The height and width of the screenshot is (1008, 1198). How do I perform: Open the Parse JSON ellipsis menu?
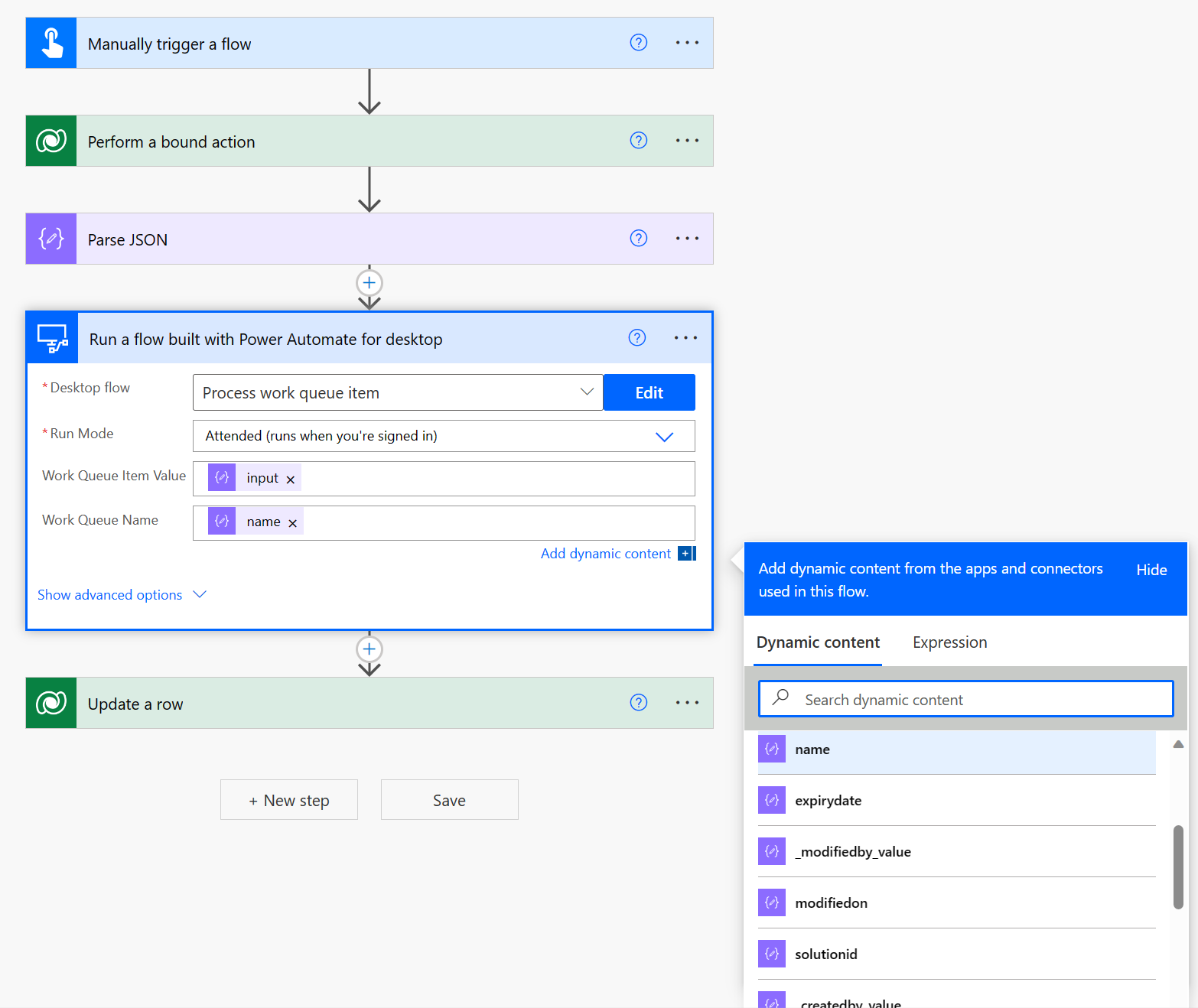(687, 239)
